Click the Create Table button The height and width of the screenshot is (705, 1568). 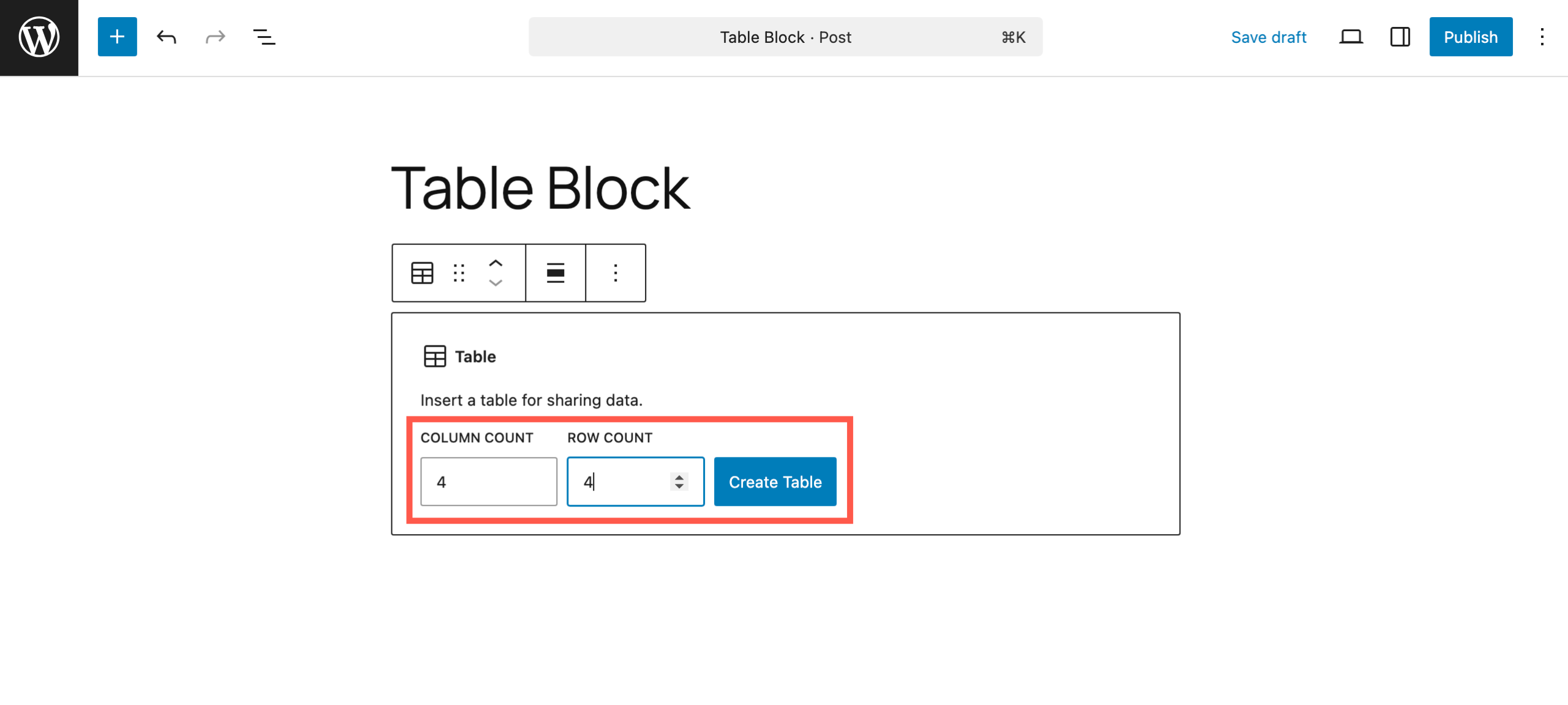775,482
